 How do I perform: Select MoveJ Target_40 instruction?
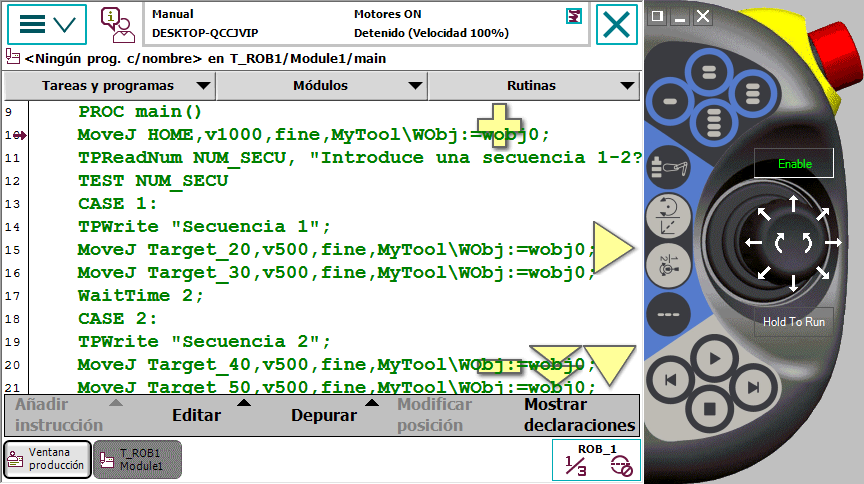pyautogui.click(x=336, y=365)
